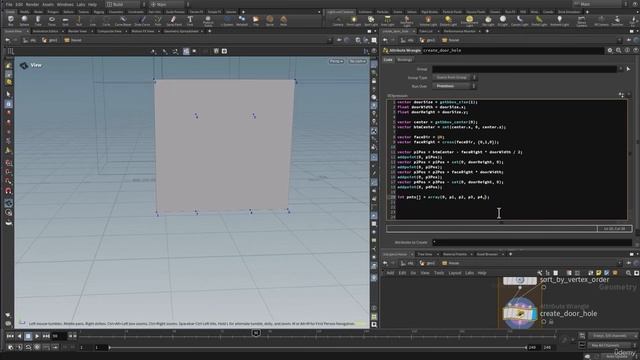
Task: Create a Box from the shelf
Action: click(x=11, y=20)
